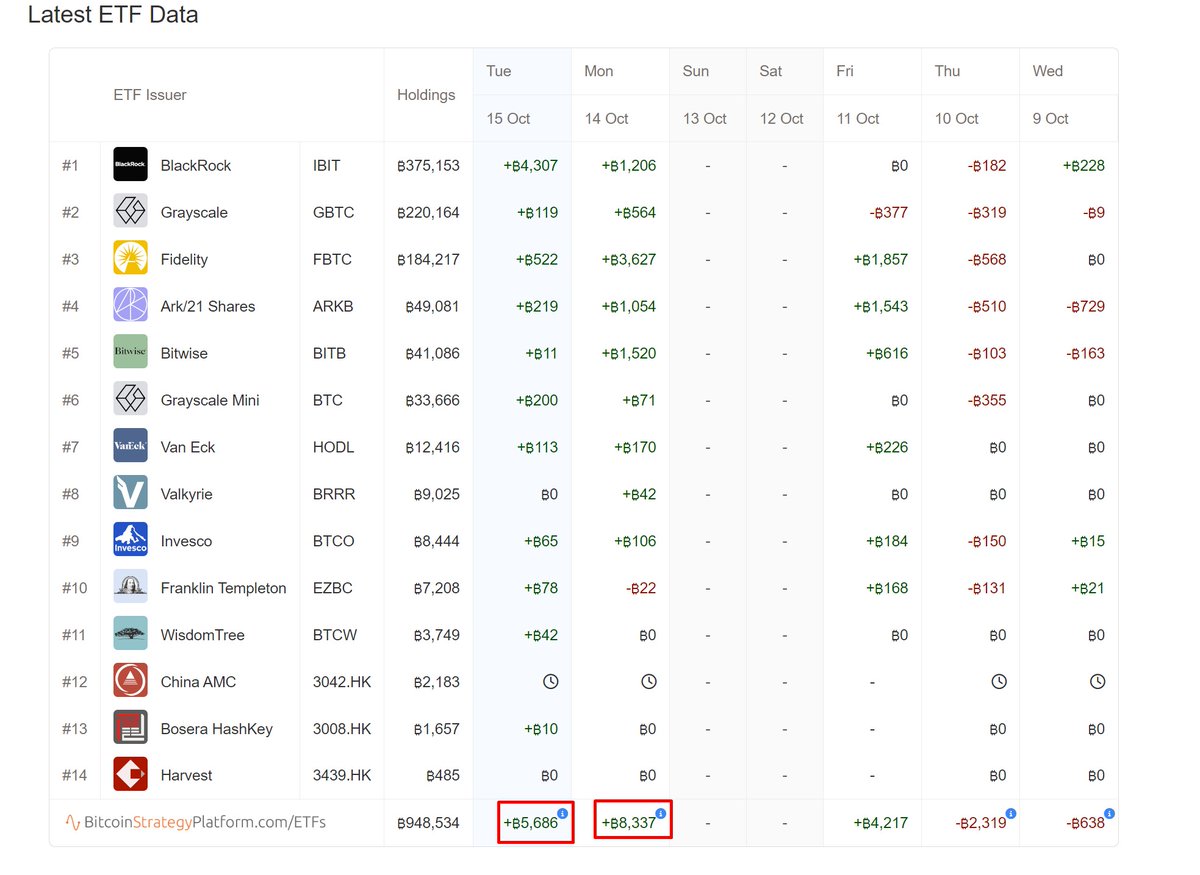Open the BitcoinStrategyPlatform.com/ETFs link

(x=196, y=823)
